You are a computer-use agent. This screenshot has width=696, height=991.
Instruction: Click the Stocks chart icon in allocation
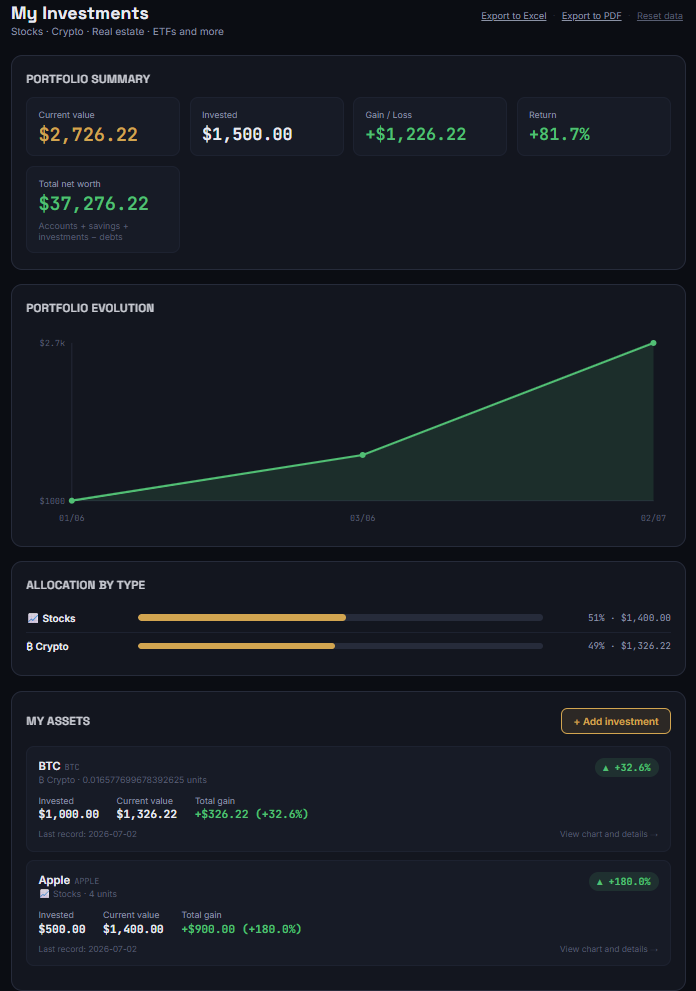pyautogui.click(x=33, y=618)
